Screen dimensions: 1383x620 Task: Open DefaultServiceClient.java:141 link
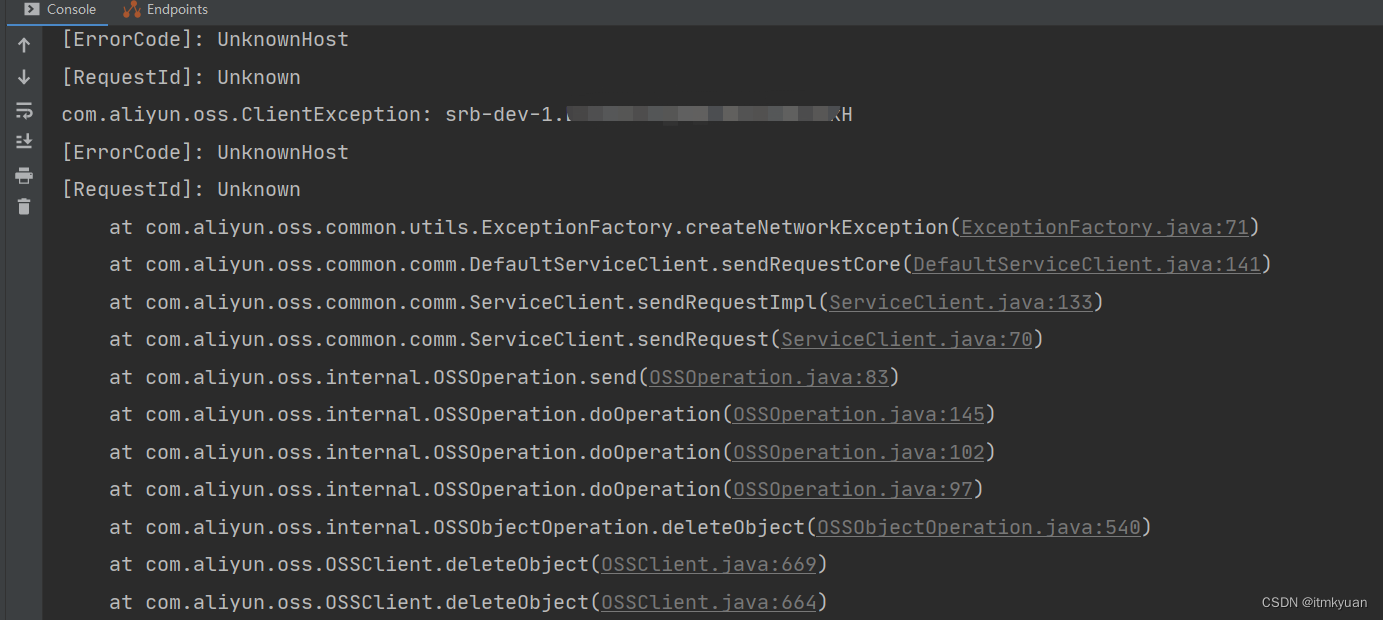coord(1087,264)
